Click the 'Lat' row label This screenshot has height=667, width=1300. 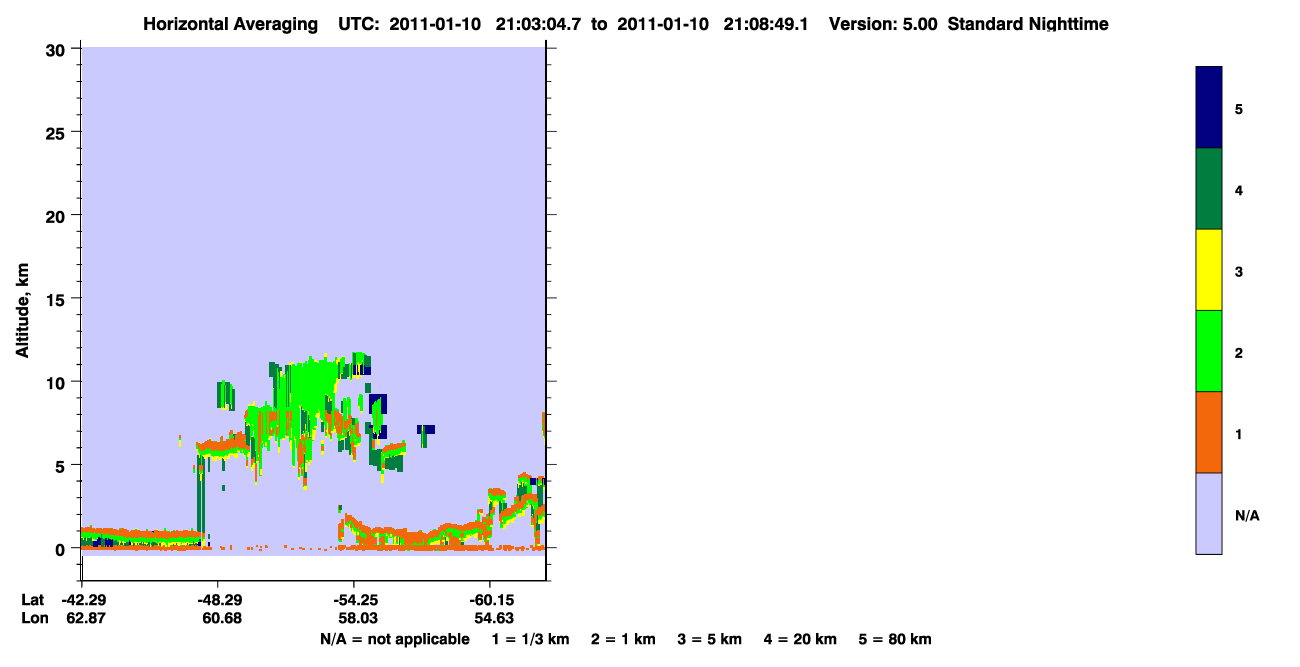point(32,600)
